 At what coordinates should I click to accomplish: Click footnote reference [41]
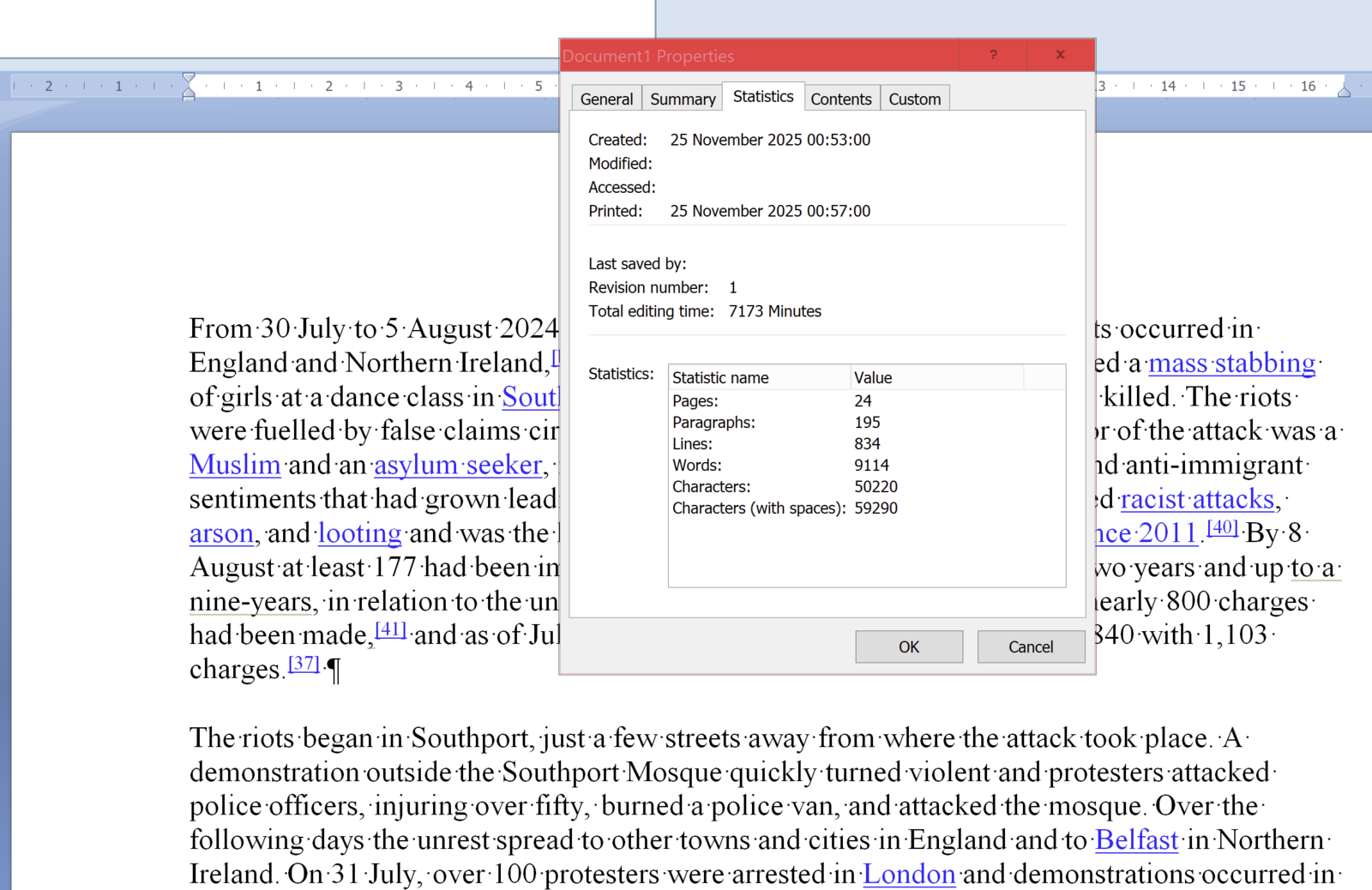pyautogui.click(x=390, y=629)
